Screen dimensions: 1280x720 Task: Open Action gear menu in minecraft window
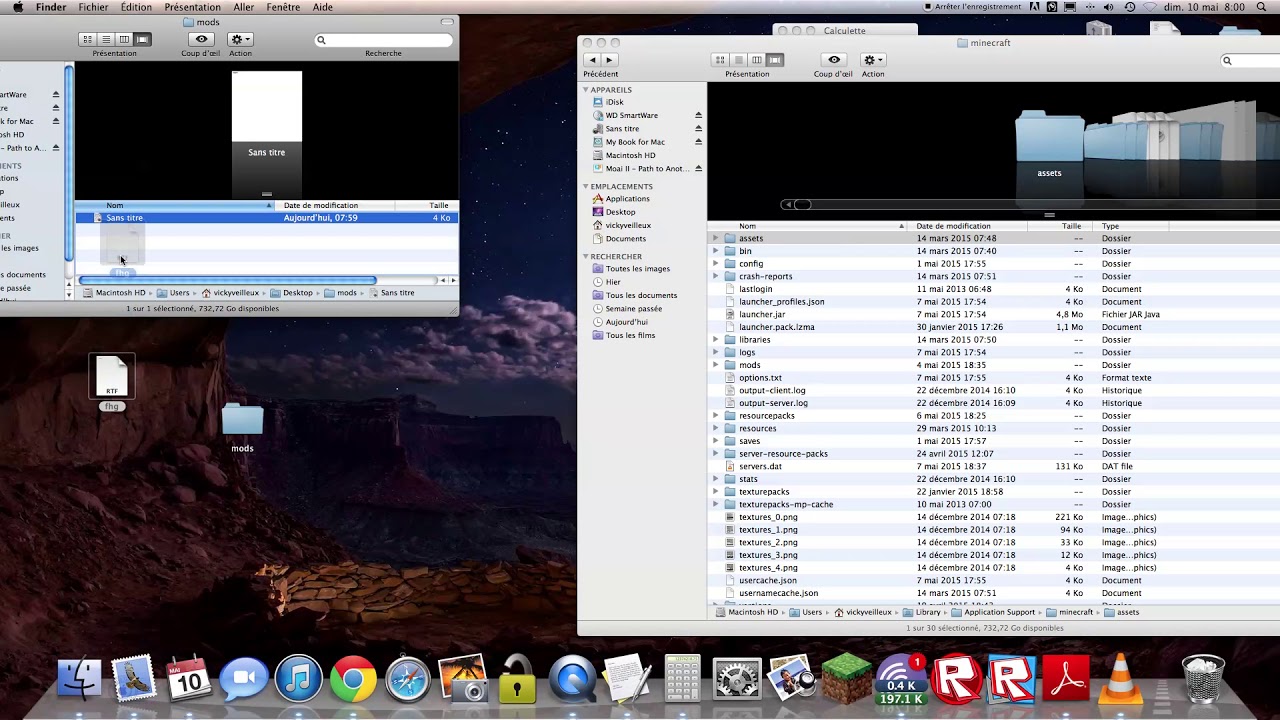pos(873,60)
